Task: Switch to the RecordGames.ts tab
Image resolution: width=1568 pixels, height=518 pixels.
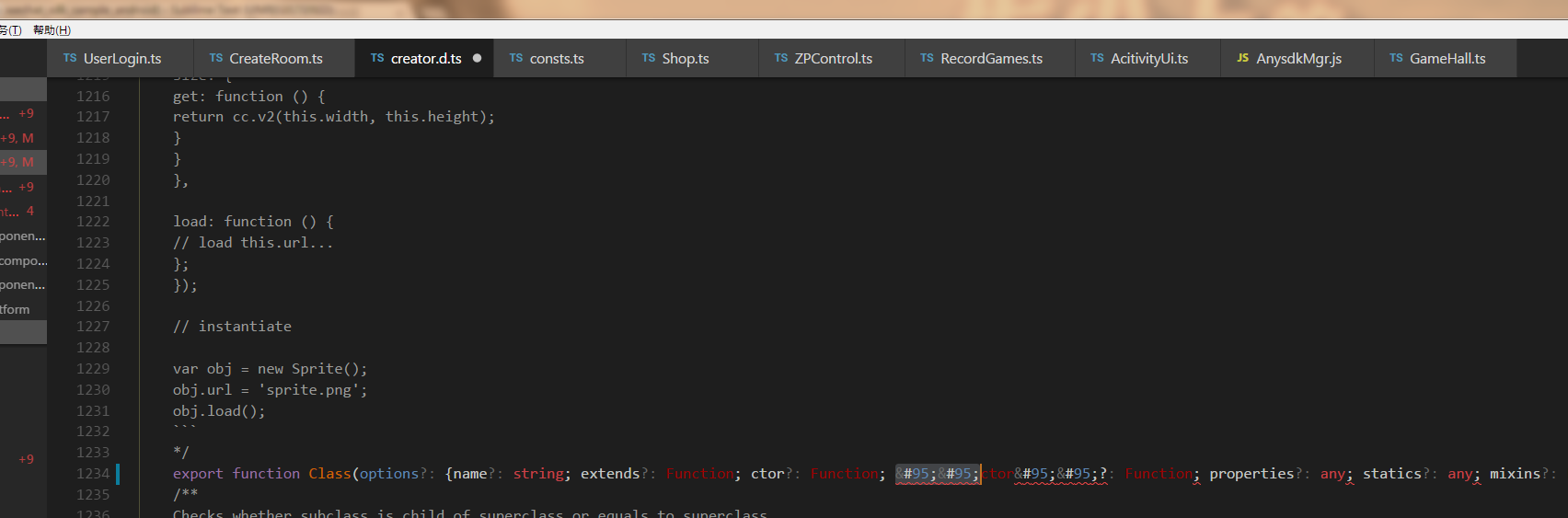Action: (x=990, y=58)
